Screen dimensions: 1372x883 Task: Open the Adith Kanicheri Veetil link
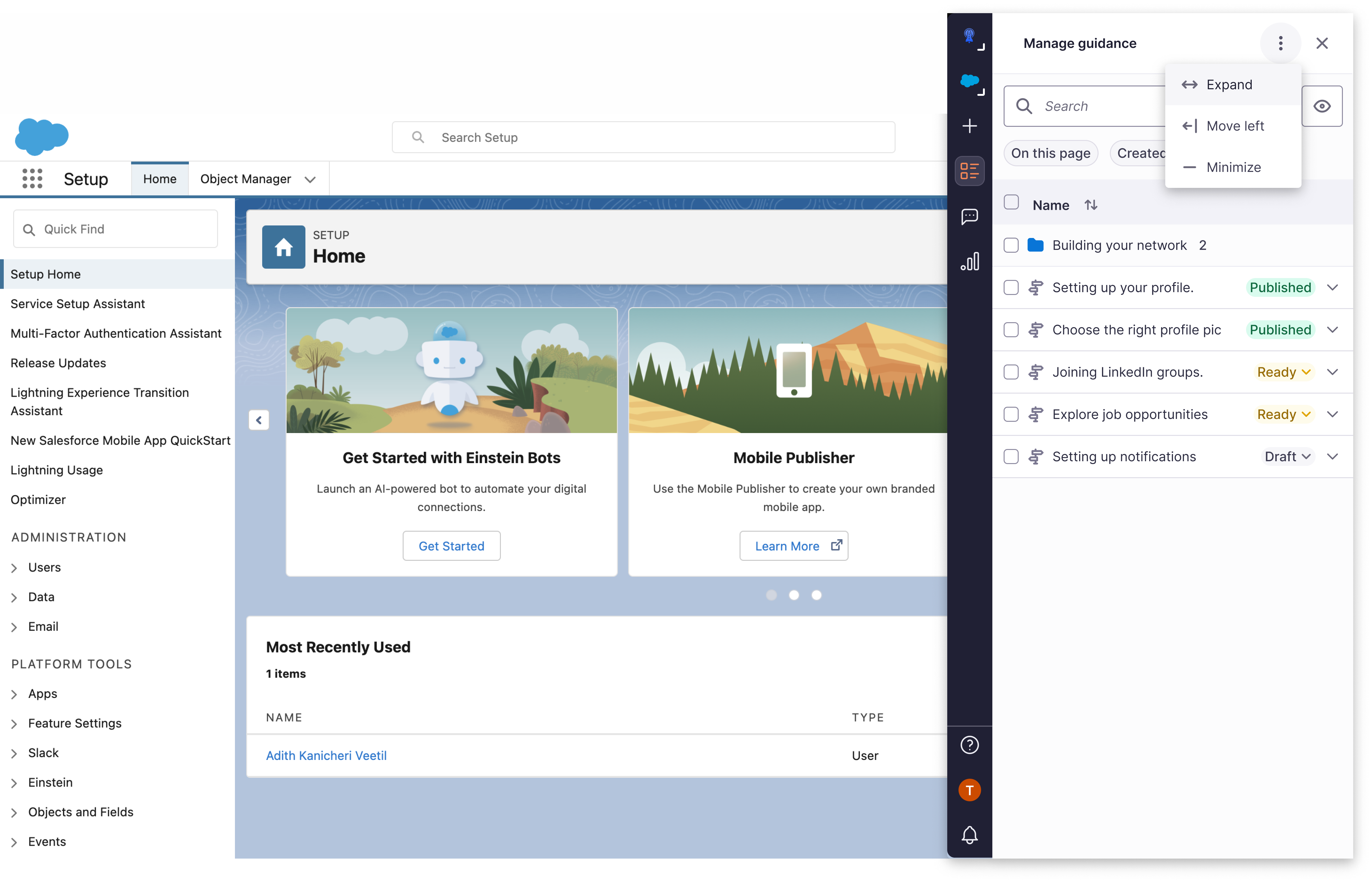pos(326,756)
